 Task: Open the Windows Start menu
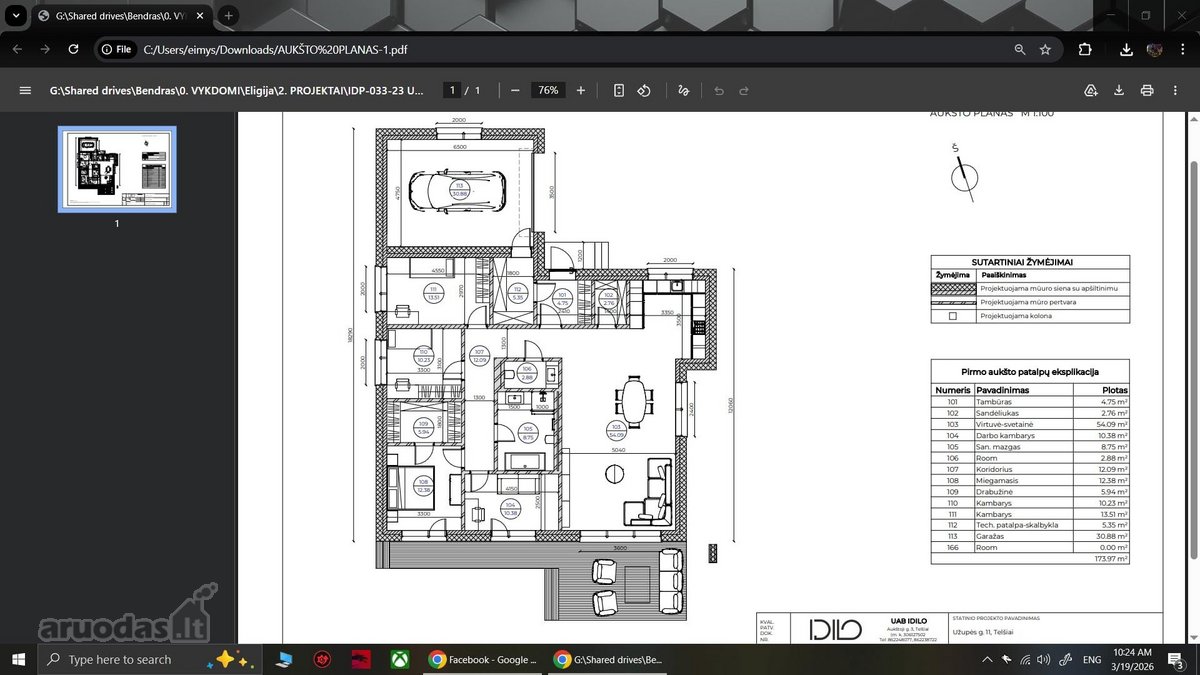tap(17, 659)
